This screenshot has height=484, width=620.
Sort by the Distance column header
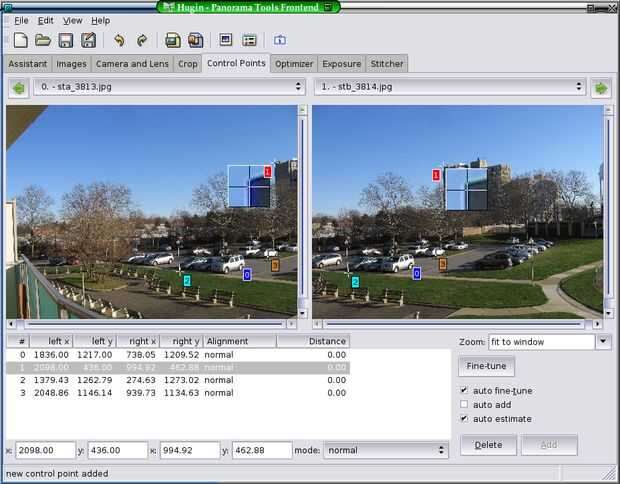click(313, 341)
